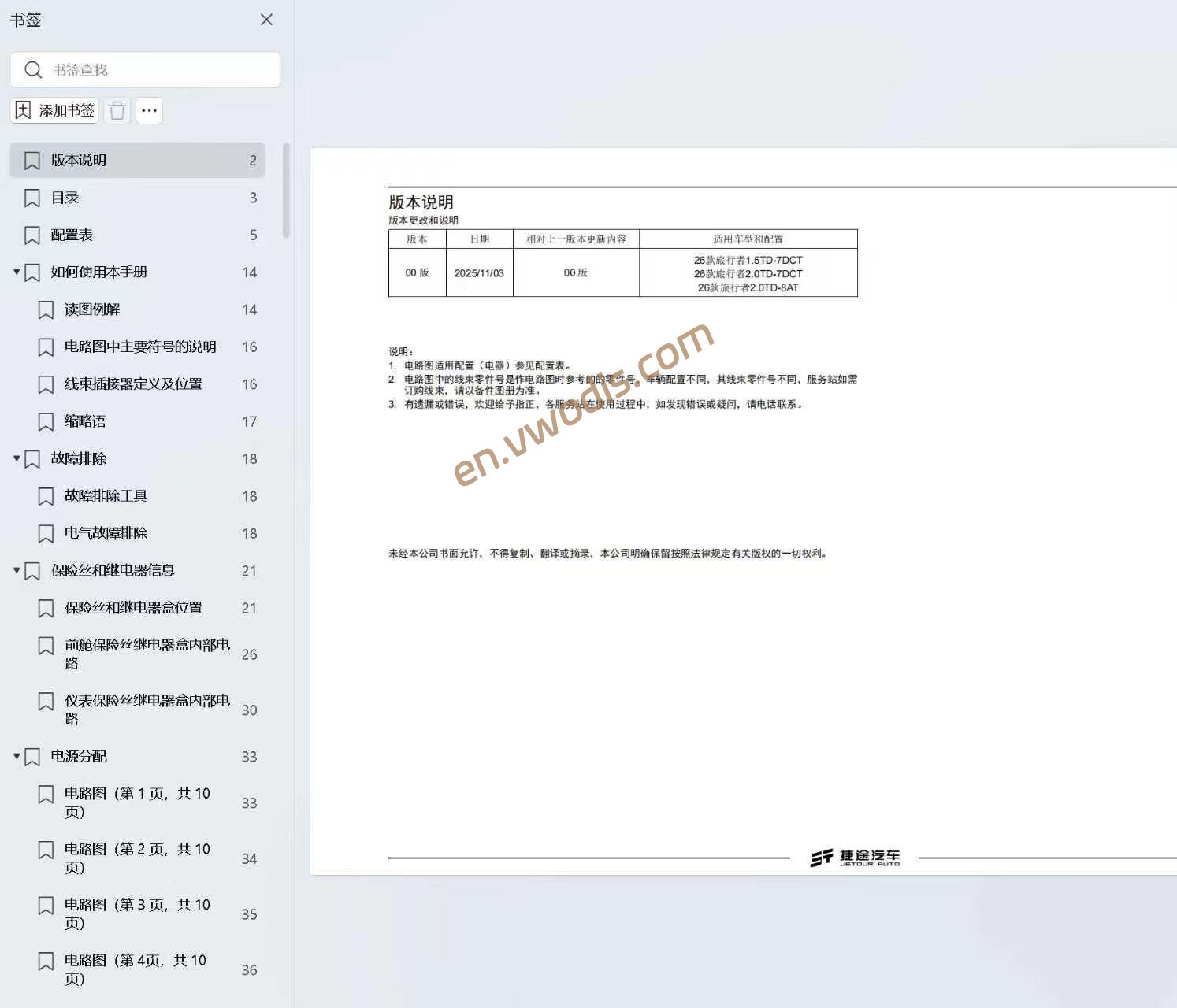Click the delete bookmark trash icon
The image size is (1177, 1008).
[117, 110]
